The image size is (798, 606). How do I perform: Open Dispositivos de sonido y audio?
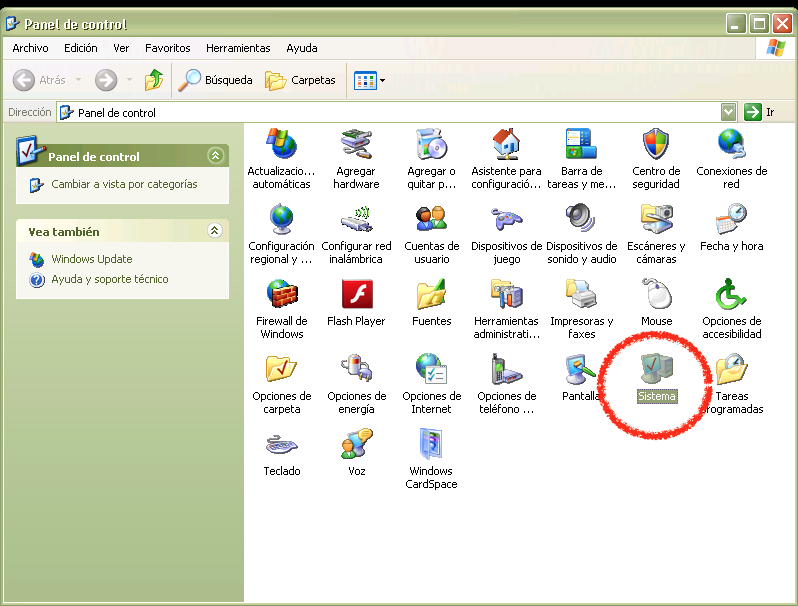point(581,219)
